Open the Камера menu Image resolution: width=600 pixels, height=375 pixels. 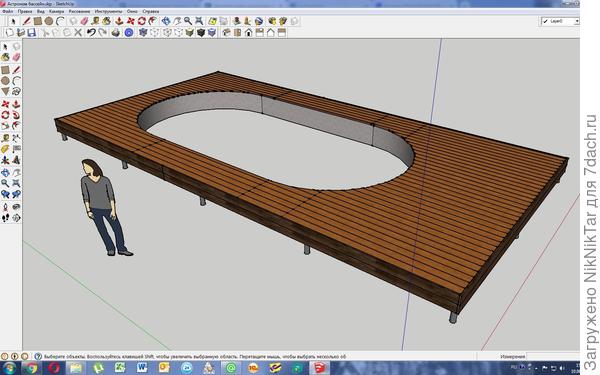(x=57, y=11)
